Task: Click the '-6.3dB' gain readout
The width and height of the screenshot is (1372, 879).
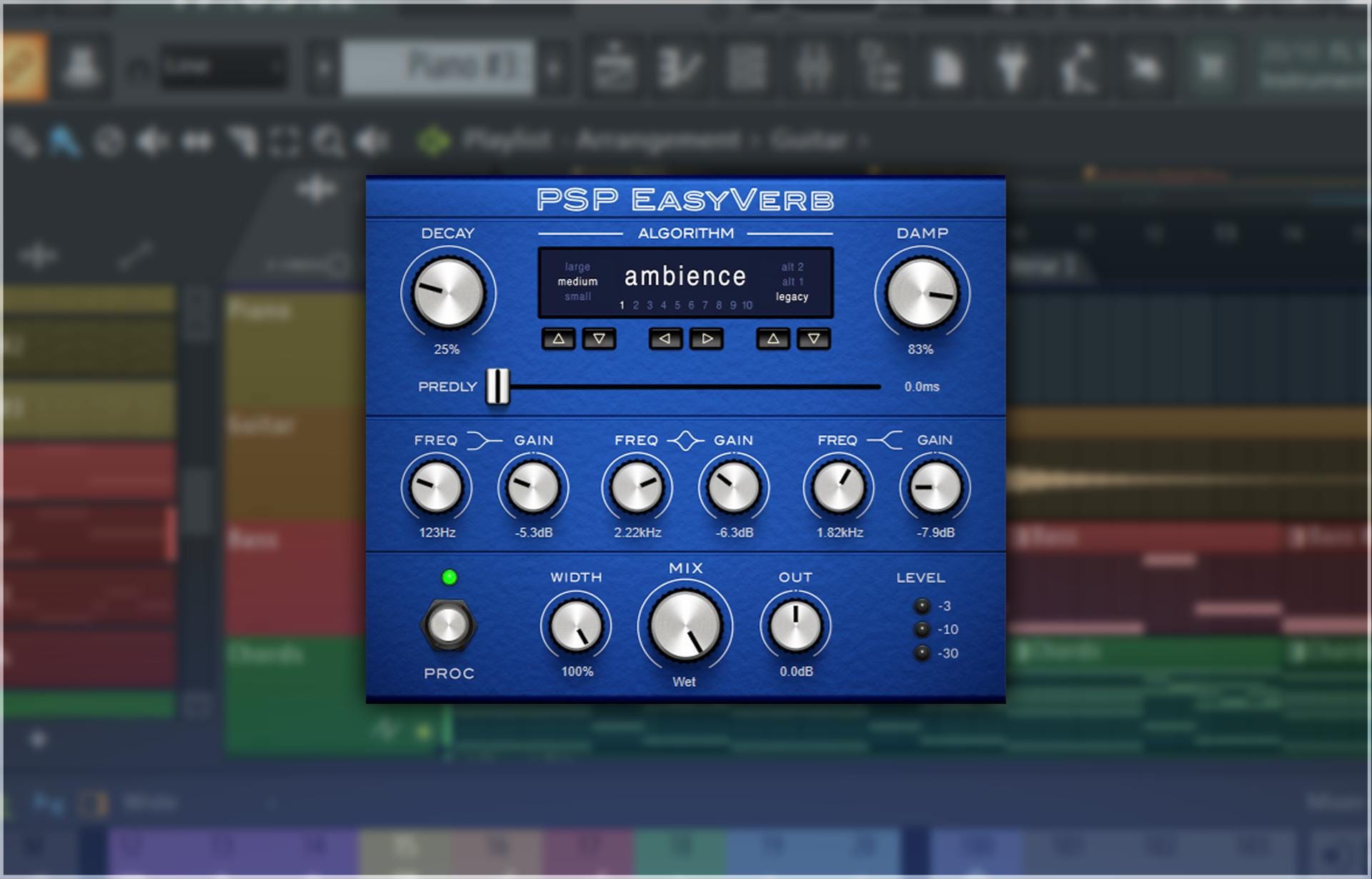Action: point(735,532)
